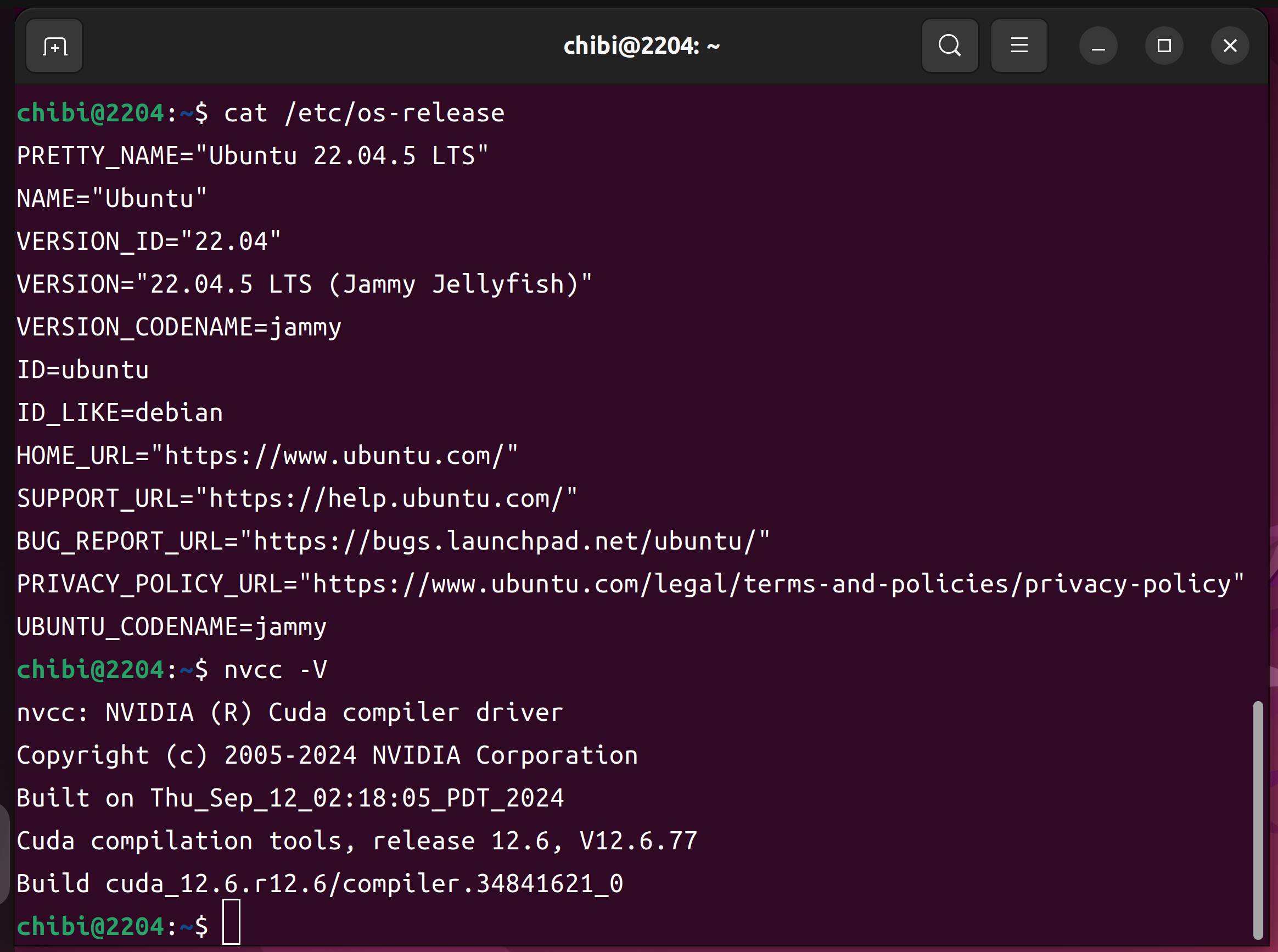Click the NVIDIA Corporation copyright line
The height and width of the screenshot is (952, 1278).
(x=327, y=755)
